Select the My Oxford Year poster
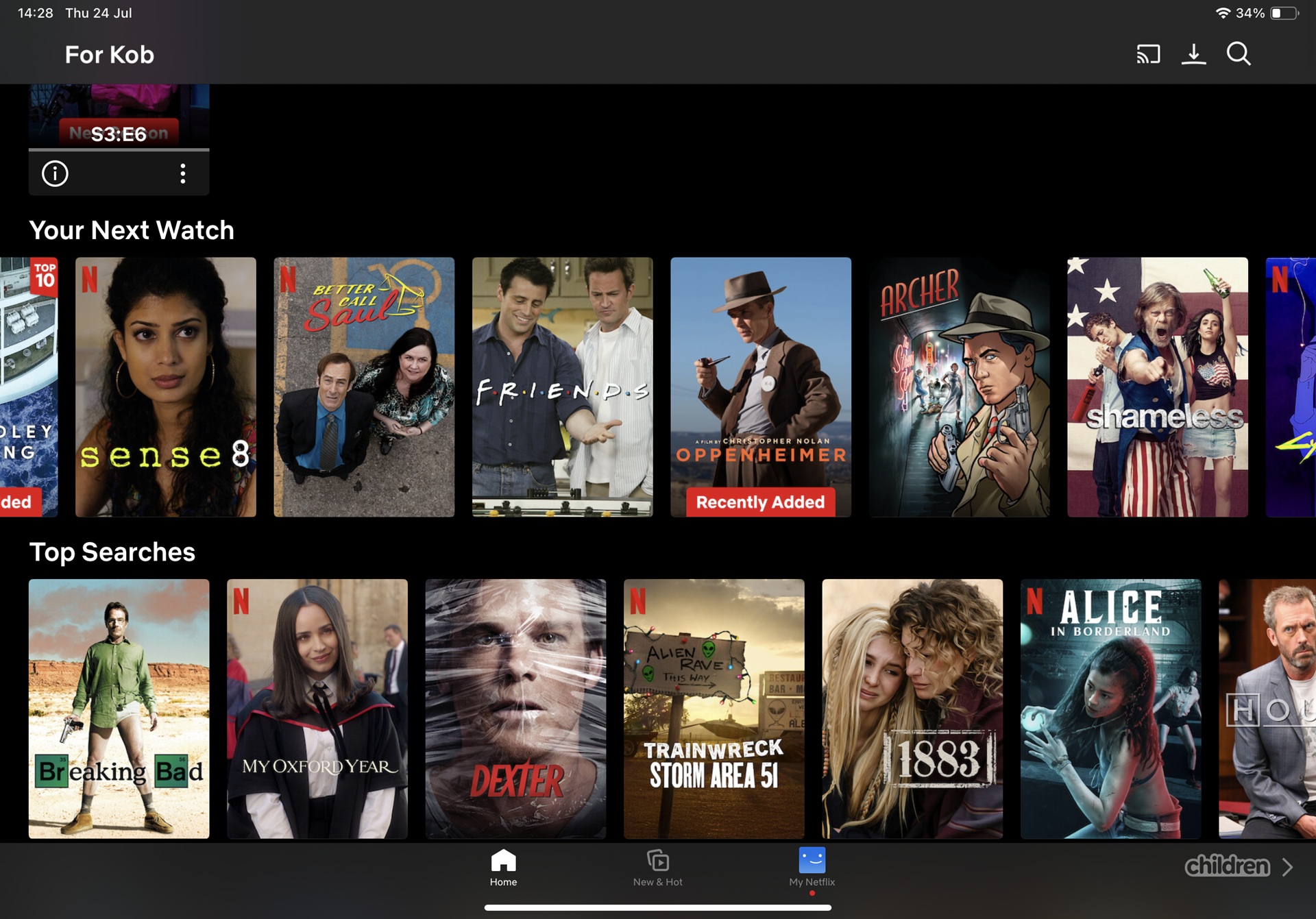Image resolution: width=1316 pixels, height=919 pixels. 317,709
